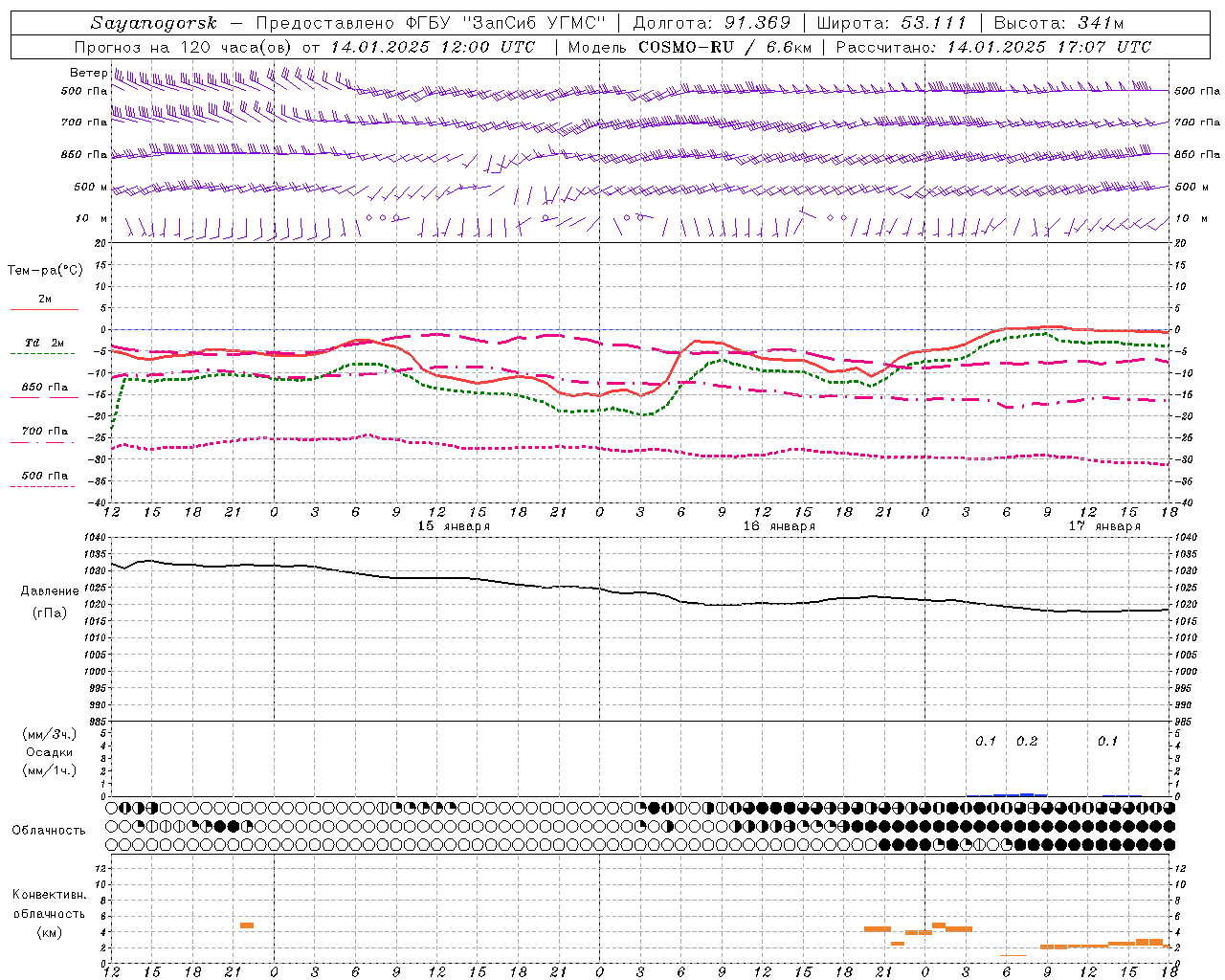Click dash-dot pink legend line under '700 гПа'
The image size is (1225, 980).
coord(44,442)
